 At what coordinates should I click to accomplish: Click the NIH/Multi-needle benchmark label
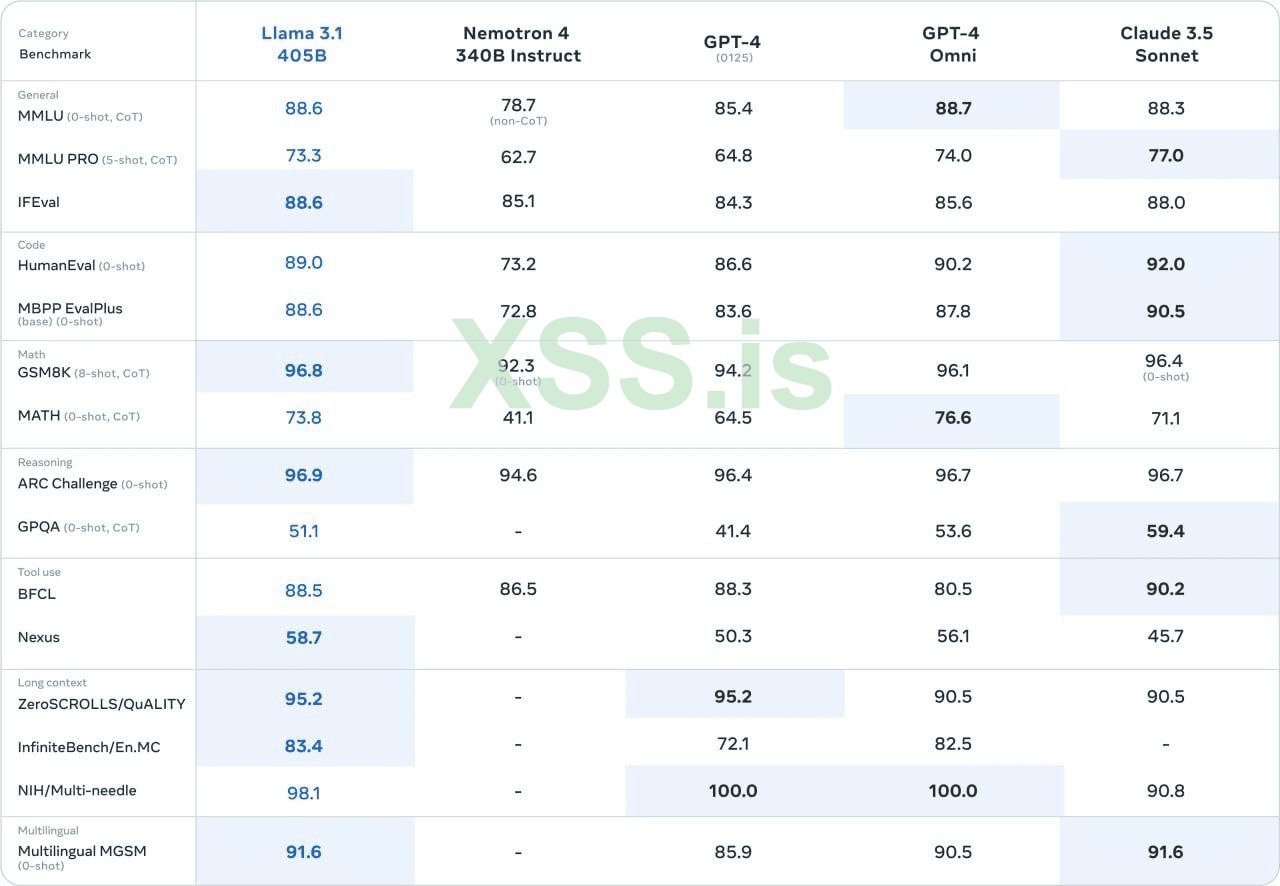tap(77, 790)
